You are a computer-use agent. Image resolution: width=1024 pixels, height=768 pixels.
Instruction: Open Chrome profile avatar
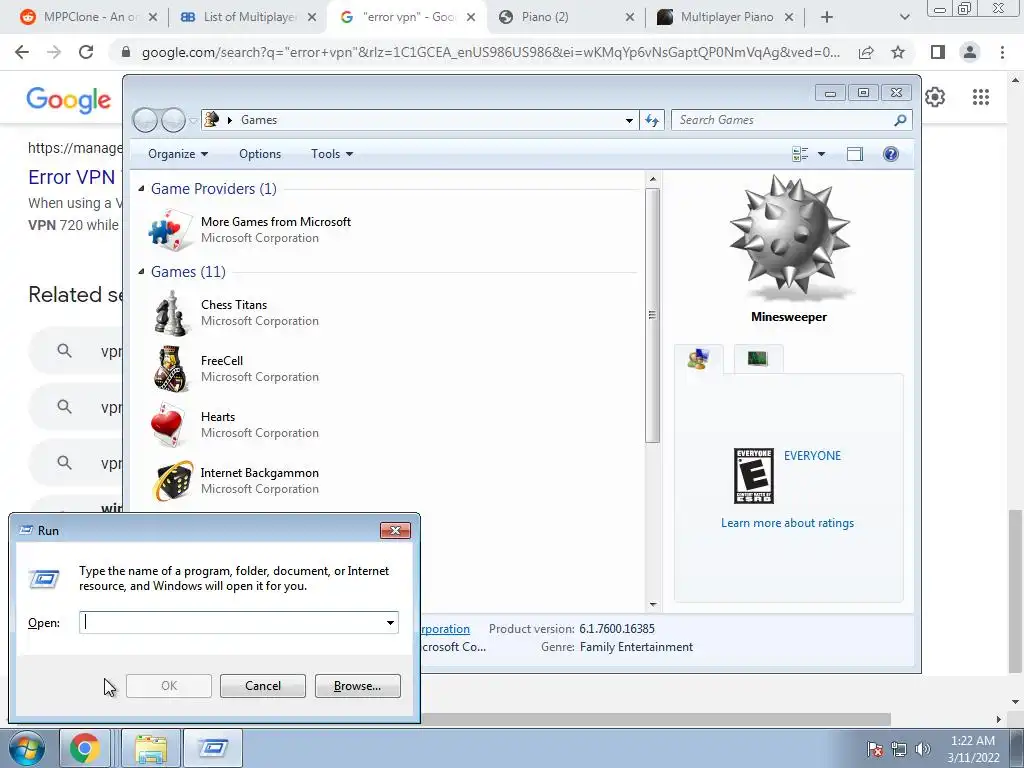pos(970,52)
